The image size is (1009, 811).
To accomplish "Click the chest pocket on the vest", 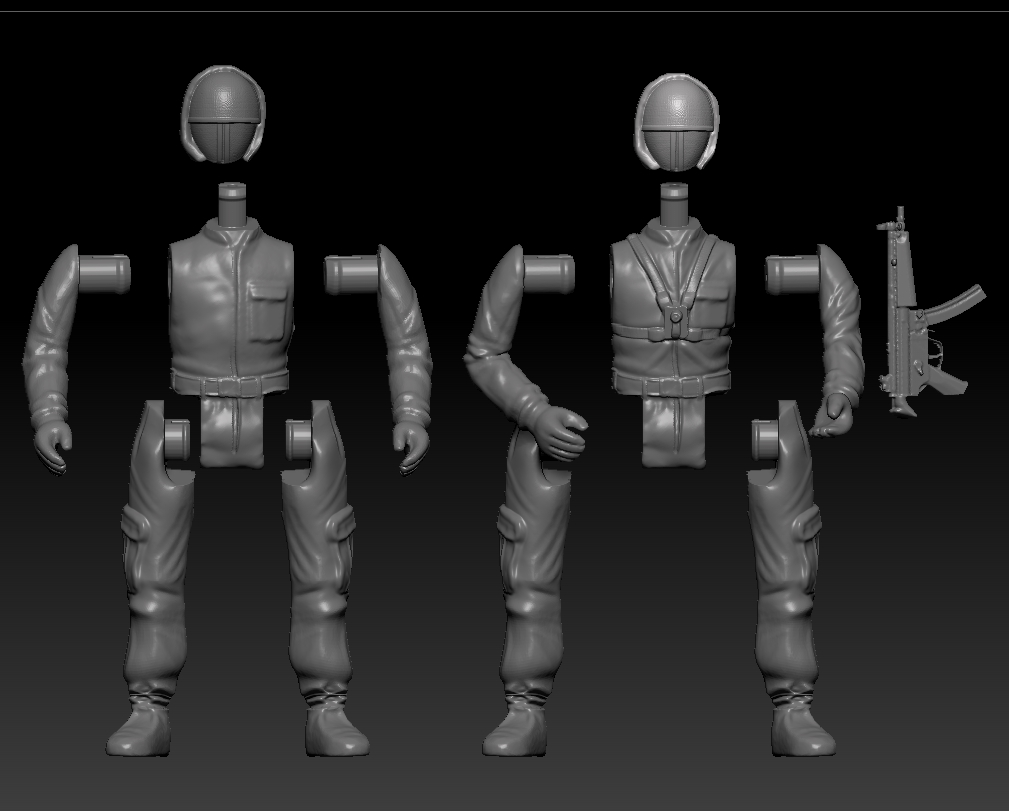I will point(266,305).
